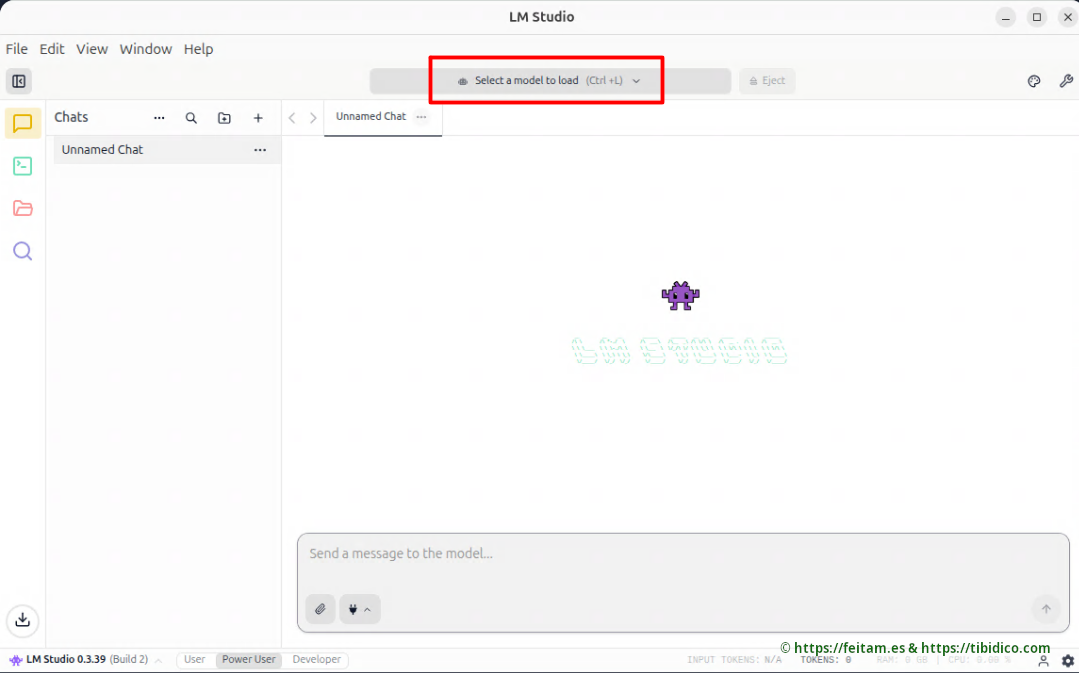Switch to User mode
Image resolution: width=1079 pixels, height=673 pixels.
[x=195, y=660]
